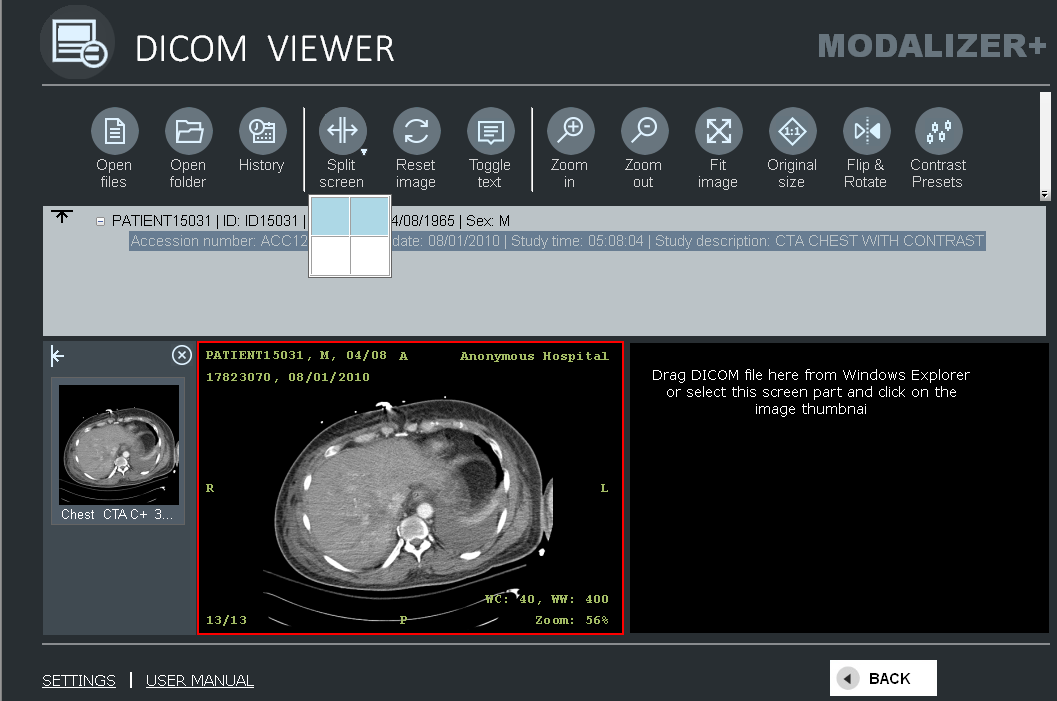This screenshot has width=1057, height=701.
Task: Open the SETTINGS link
Action: [x=79, y=680]
